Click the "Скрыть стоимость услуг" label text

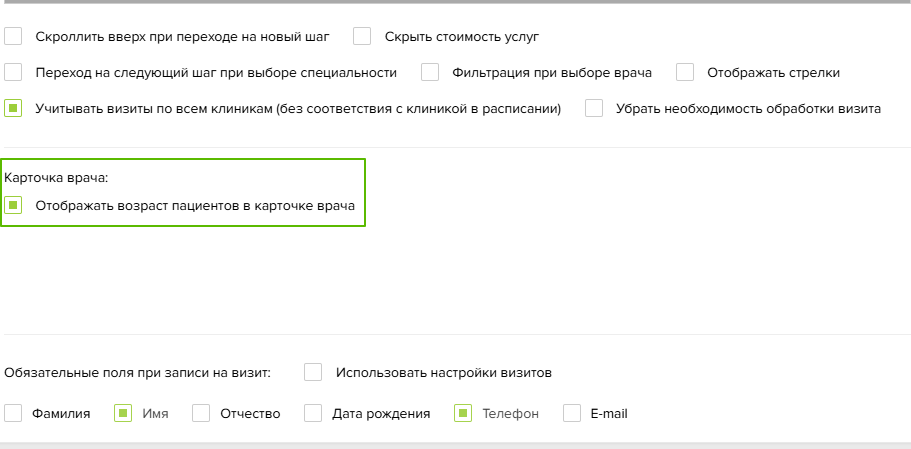pyautogui.click(x=462, y=37)
